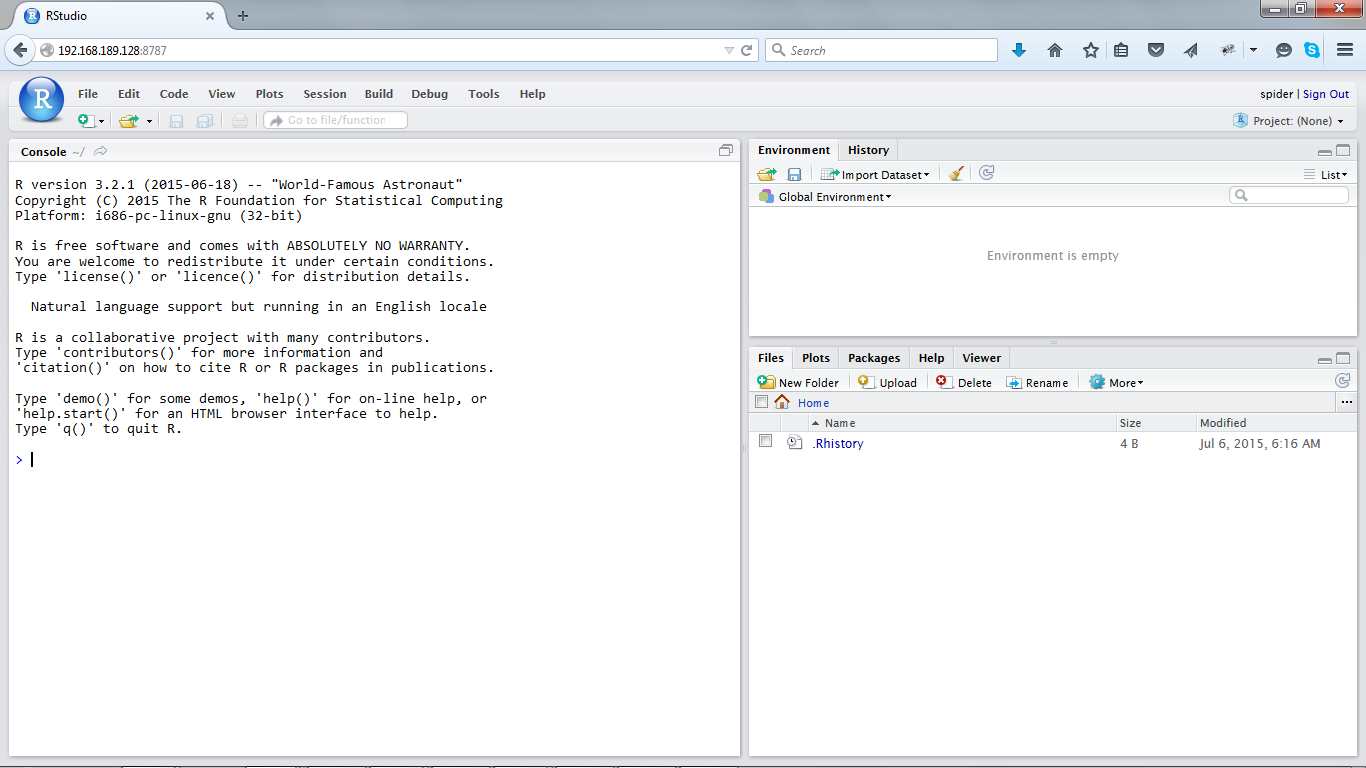Click the Open File folder icon
This screenshot has height=768, width=1366.
pyautogui.click(x=128, y=121)
